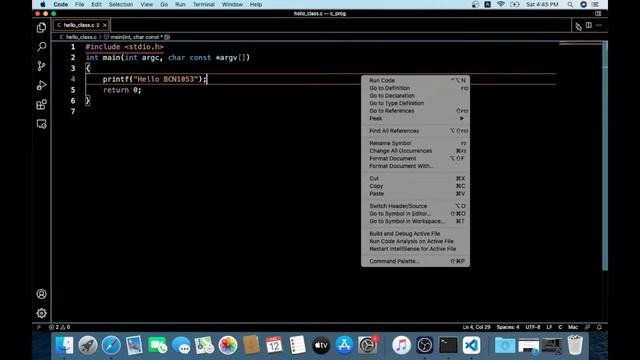Open the Accounts icon in activity bar

click(41, 294)
